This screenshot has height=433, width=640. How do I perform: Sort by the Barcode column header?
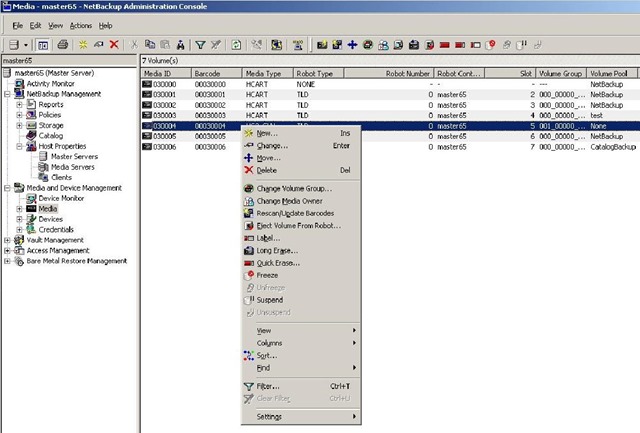217,73
